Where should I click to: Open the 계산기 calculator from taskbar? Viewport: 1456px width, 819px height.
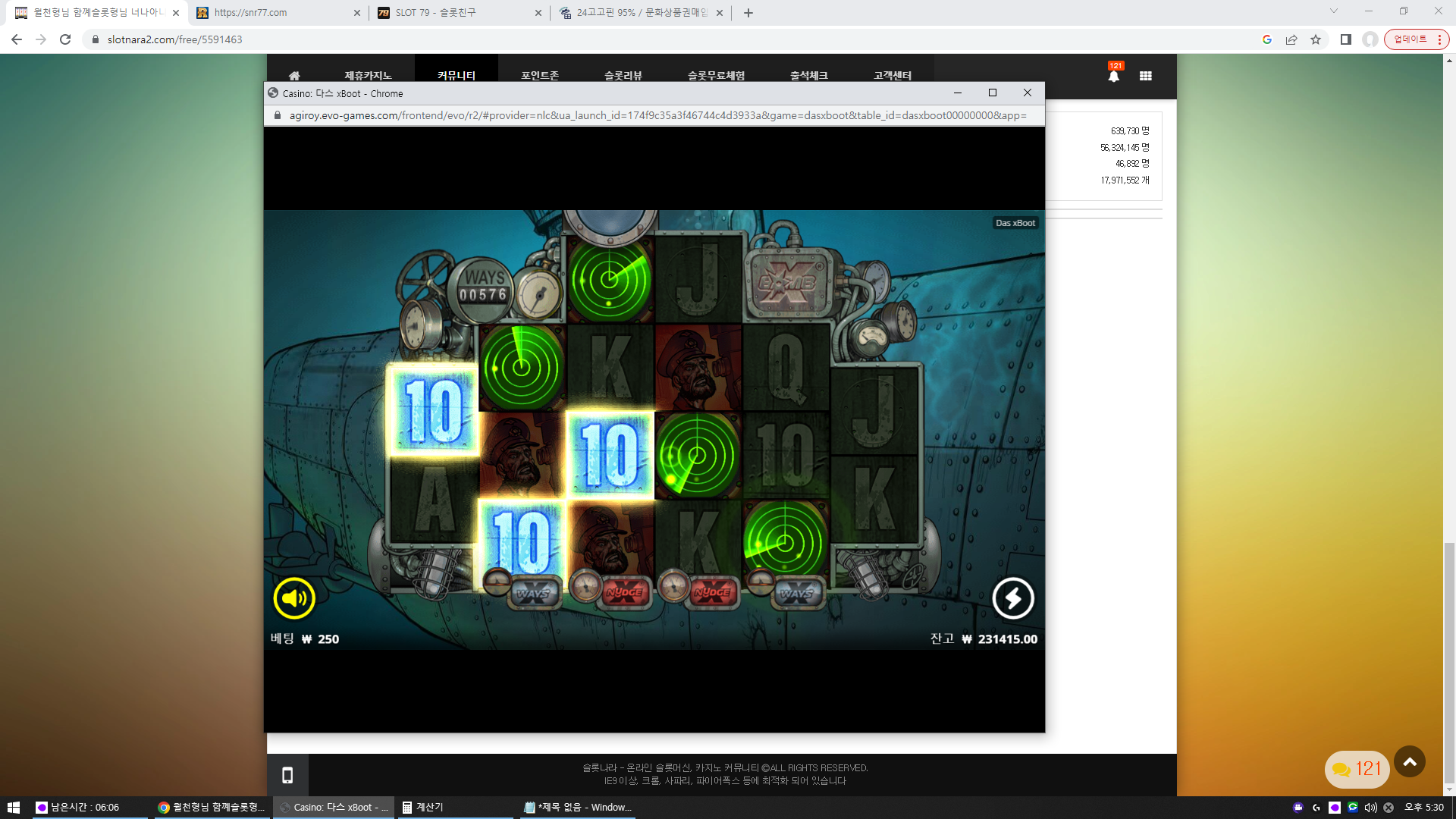coord(455,808)
